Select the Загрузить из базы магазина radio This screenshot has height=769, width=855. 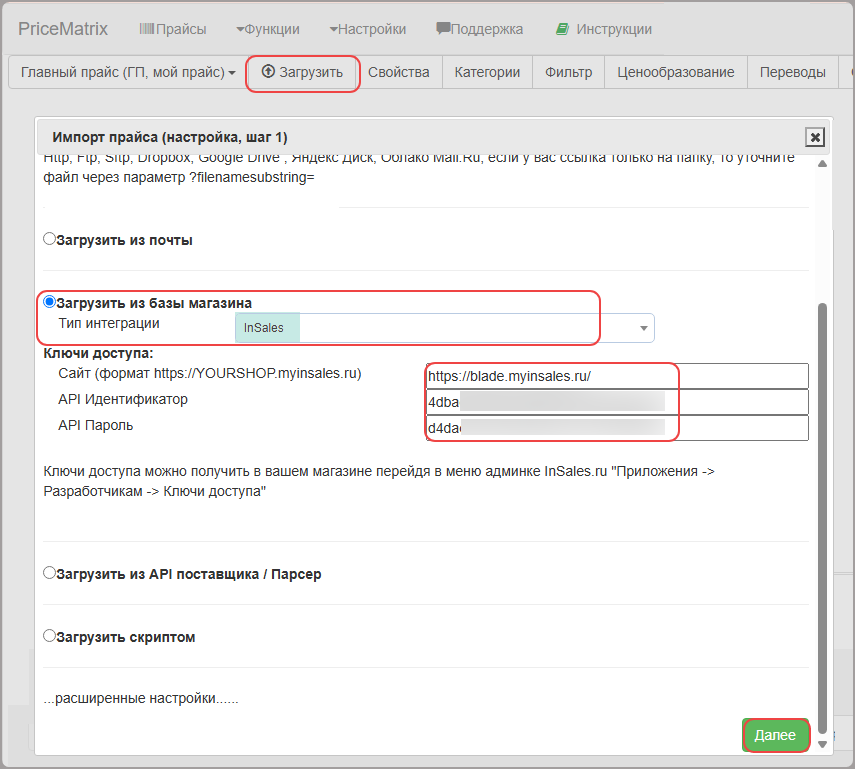pyautogui.click(x=50, y=302)
